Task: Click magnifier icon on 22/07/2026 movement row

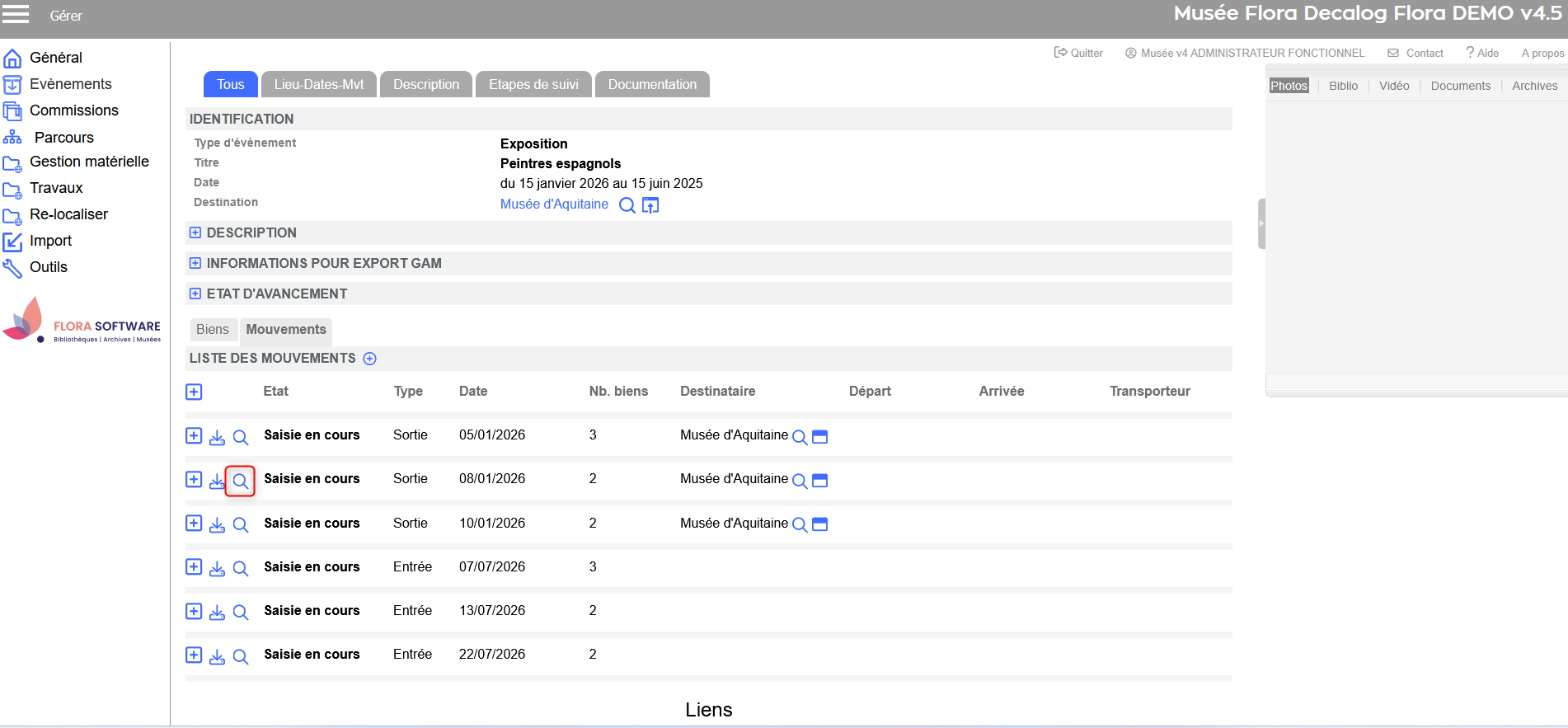Action: (x=240, y=656)
